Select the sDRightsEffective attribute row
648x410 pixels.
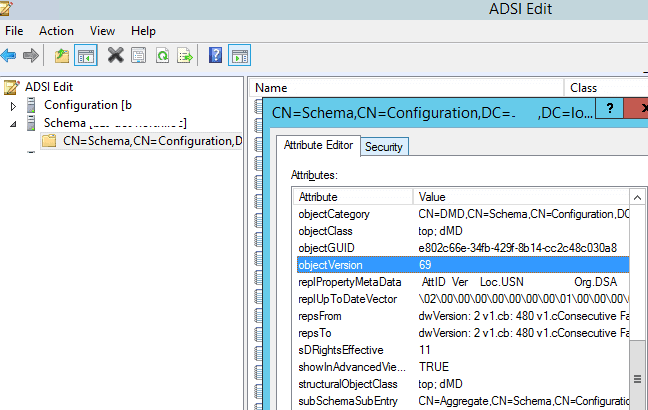(463, 350)
